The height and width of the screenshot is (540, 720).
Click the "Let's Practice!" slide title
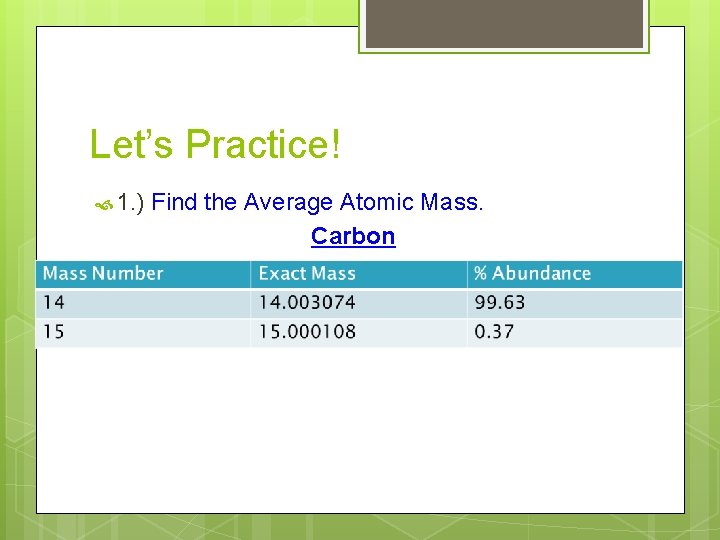coord(215,144)
